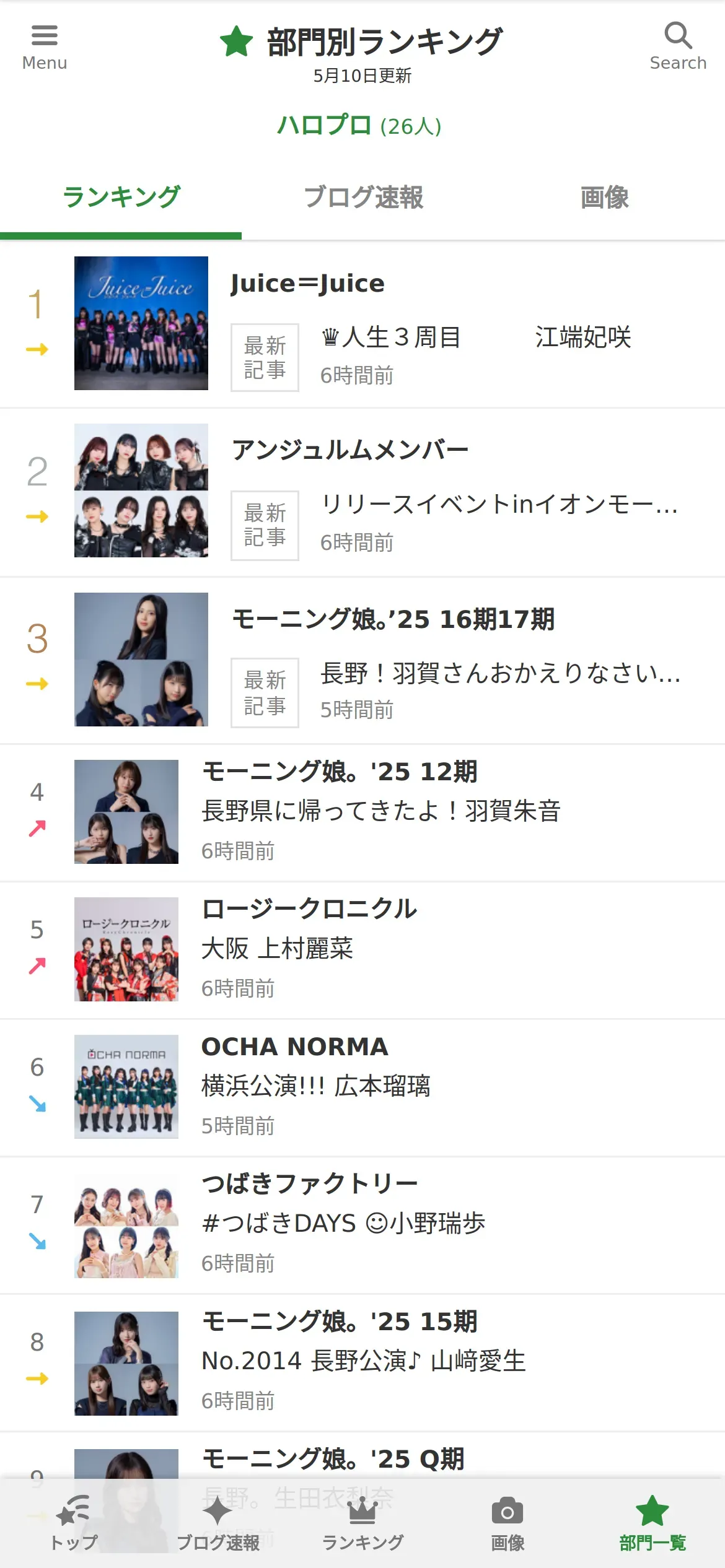
Task: Tap the green star beside 部門別ランキング
Action: point(236,42)
